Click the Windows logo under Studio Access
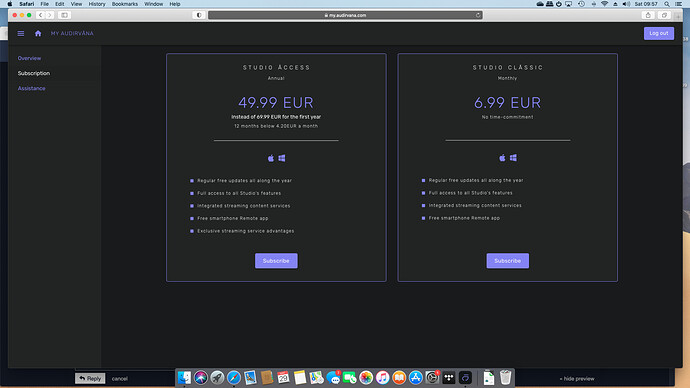690x388 pixels. point(282,158)
